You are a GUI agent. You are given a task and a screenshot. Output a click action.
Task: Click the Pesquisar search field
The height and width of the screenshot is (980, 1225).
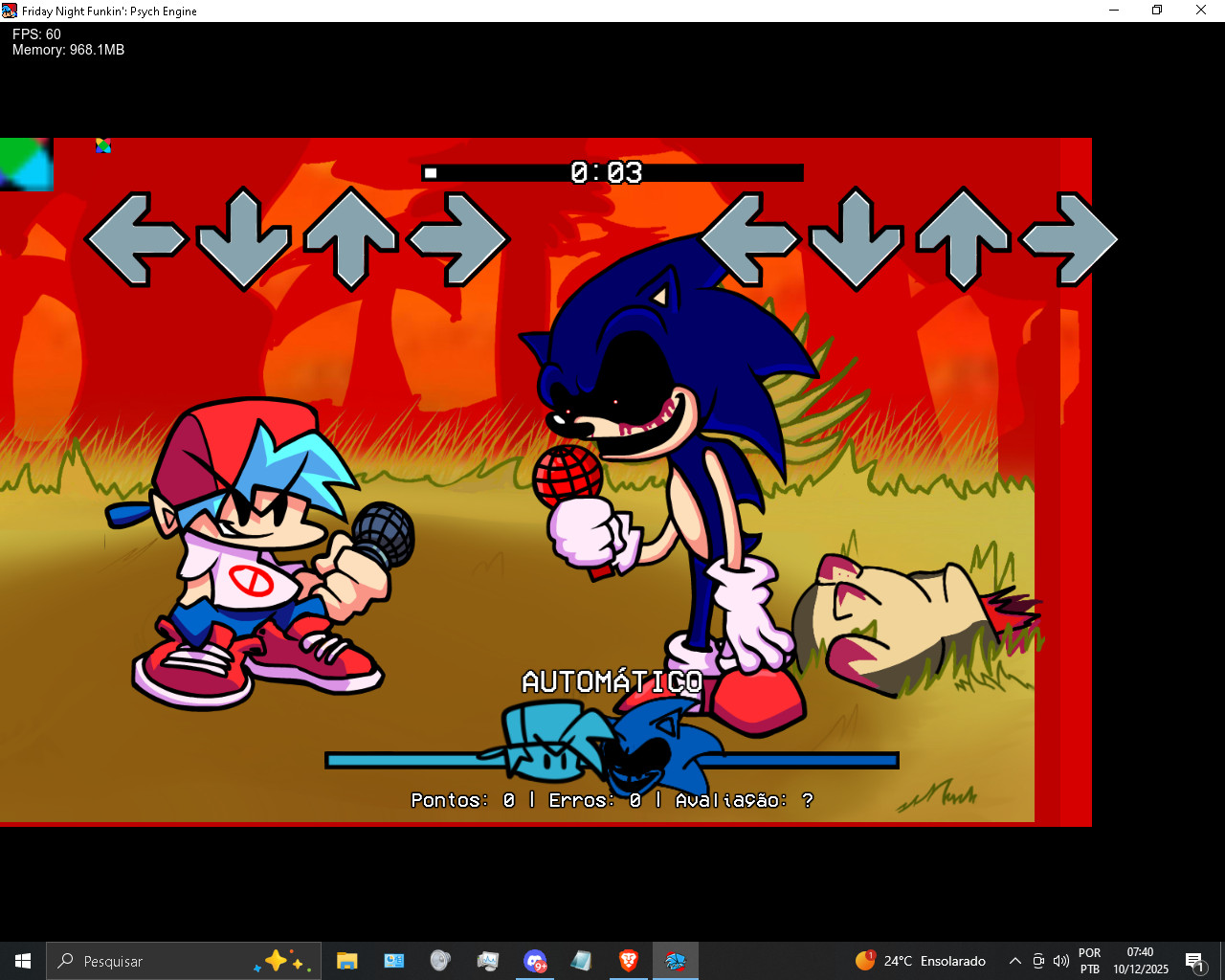click(x=144, y=961)
